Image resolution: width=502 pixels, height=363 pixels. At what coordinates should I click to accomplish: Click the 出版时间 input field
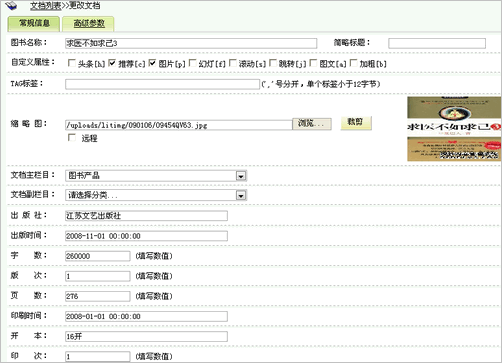pos(146,236)
